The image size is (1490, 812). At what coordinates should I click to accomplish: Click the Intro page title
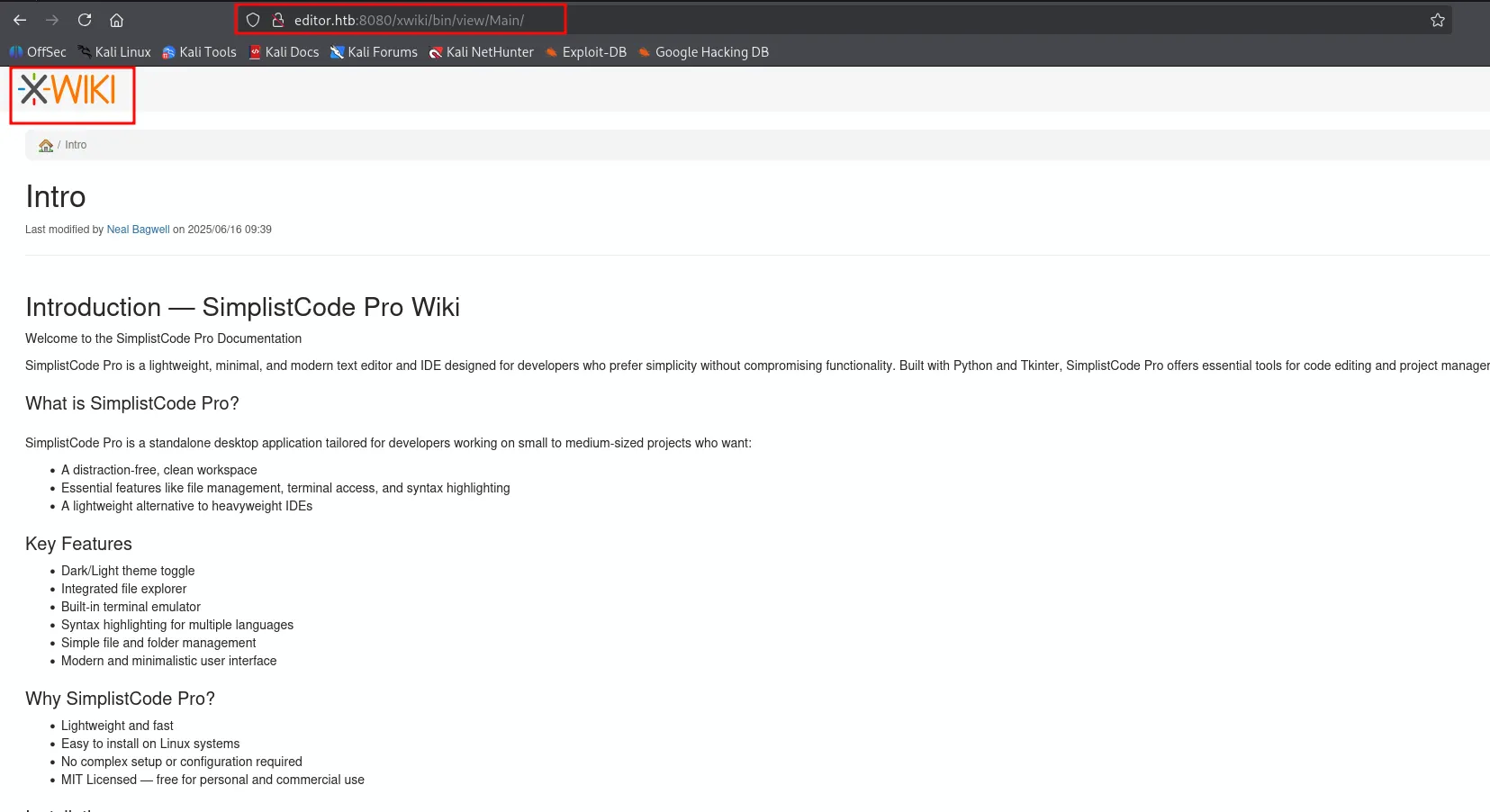tap(56, 197)
